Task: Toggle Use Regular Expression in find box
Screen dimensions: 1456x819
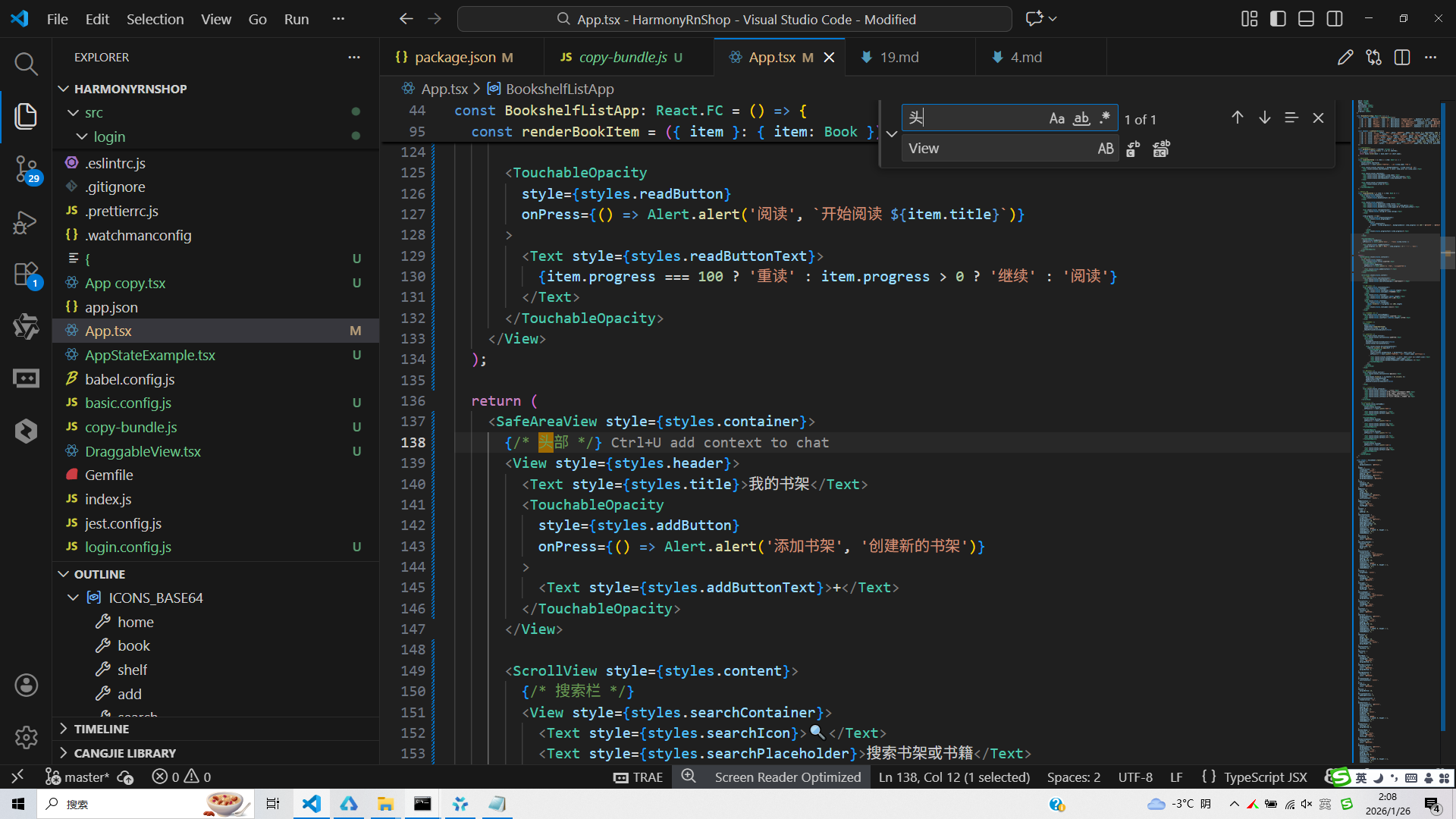Action: coord(1105,118)
